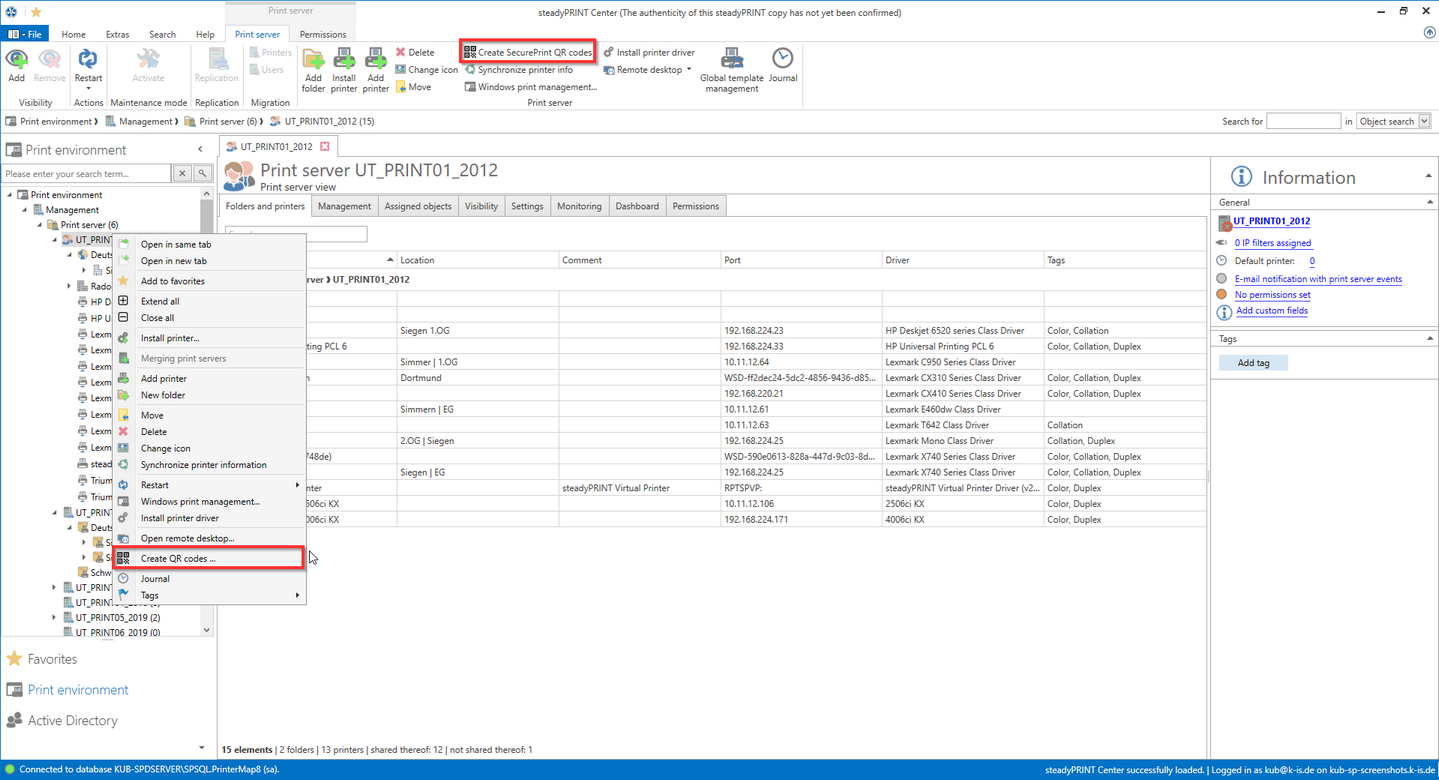
Task: Select Create QR codes context menu entry
Action: tap(178, 559)
